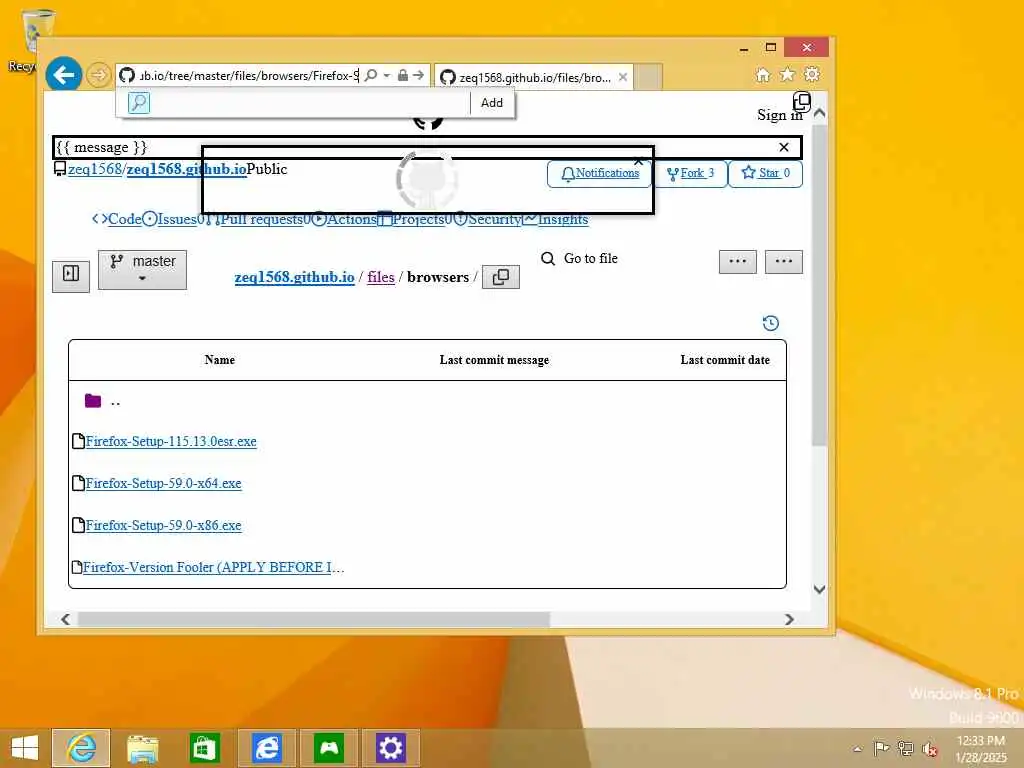
Task: Expand the master branch dropdown
Action: tap(142, 270)
